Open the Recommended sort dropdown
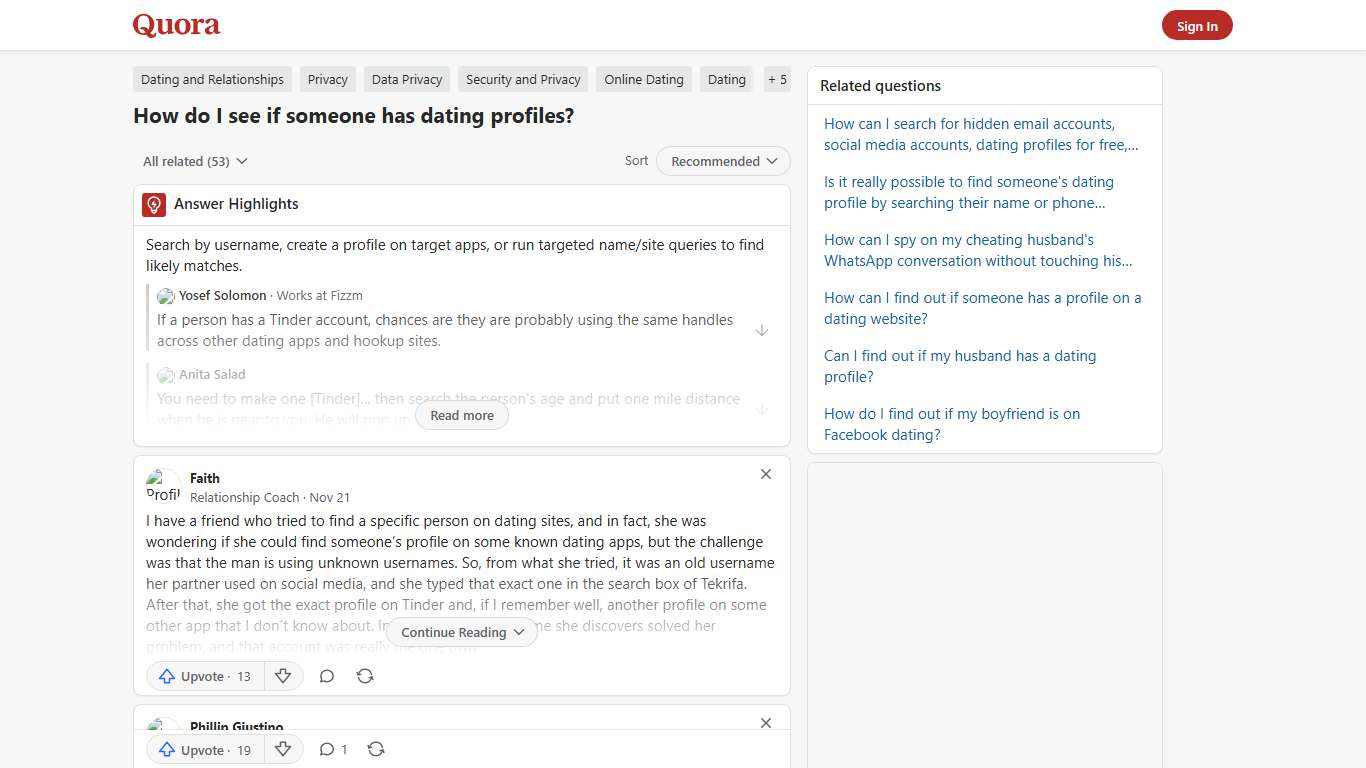Viewport: 1366px width, 768px height. [722, 161]
